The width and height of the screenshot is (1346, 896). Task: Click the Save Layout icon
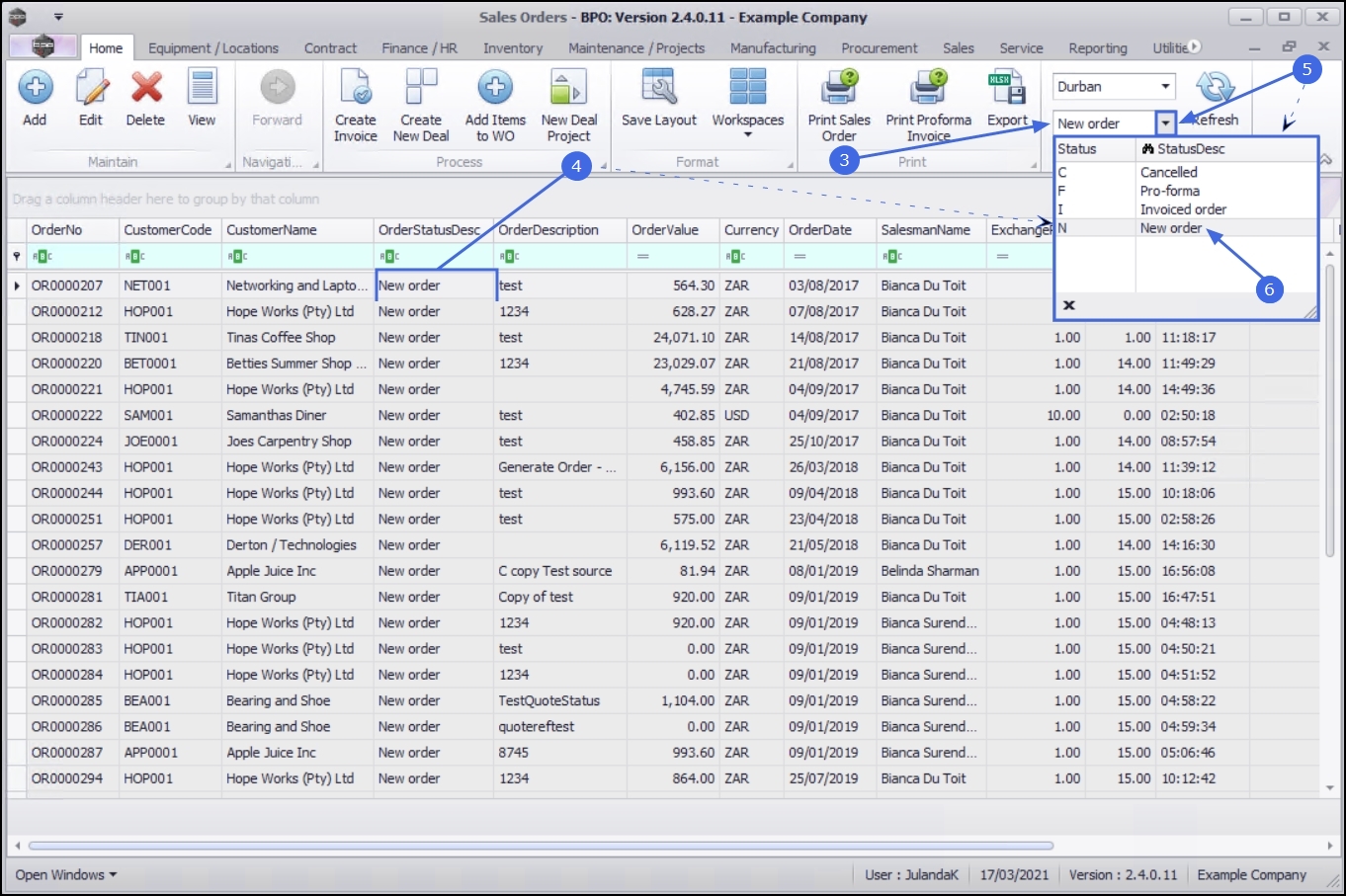click(x=659, y=88)
